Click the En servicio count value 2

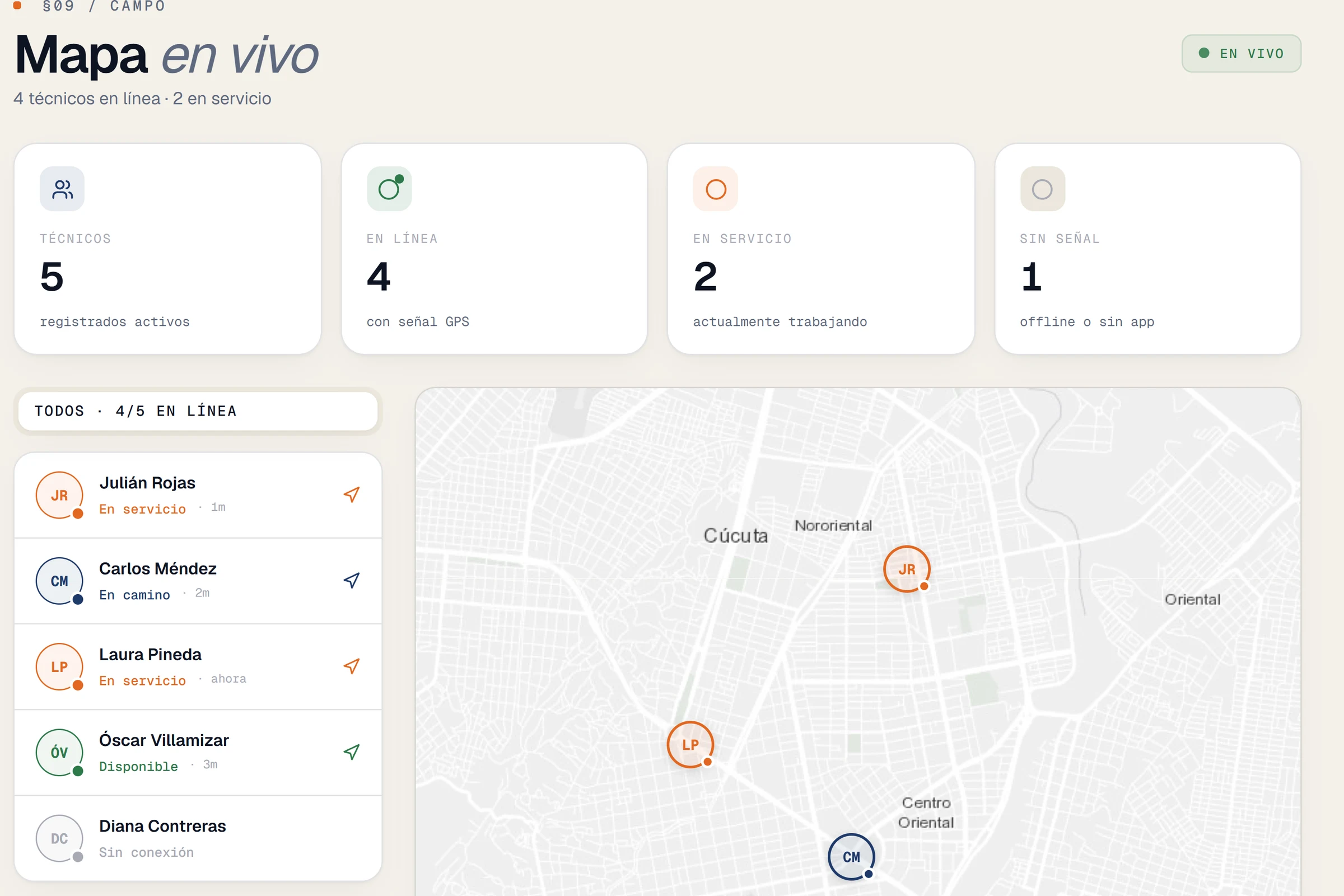pos(705,277)
